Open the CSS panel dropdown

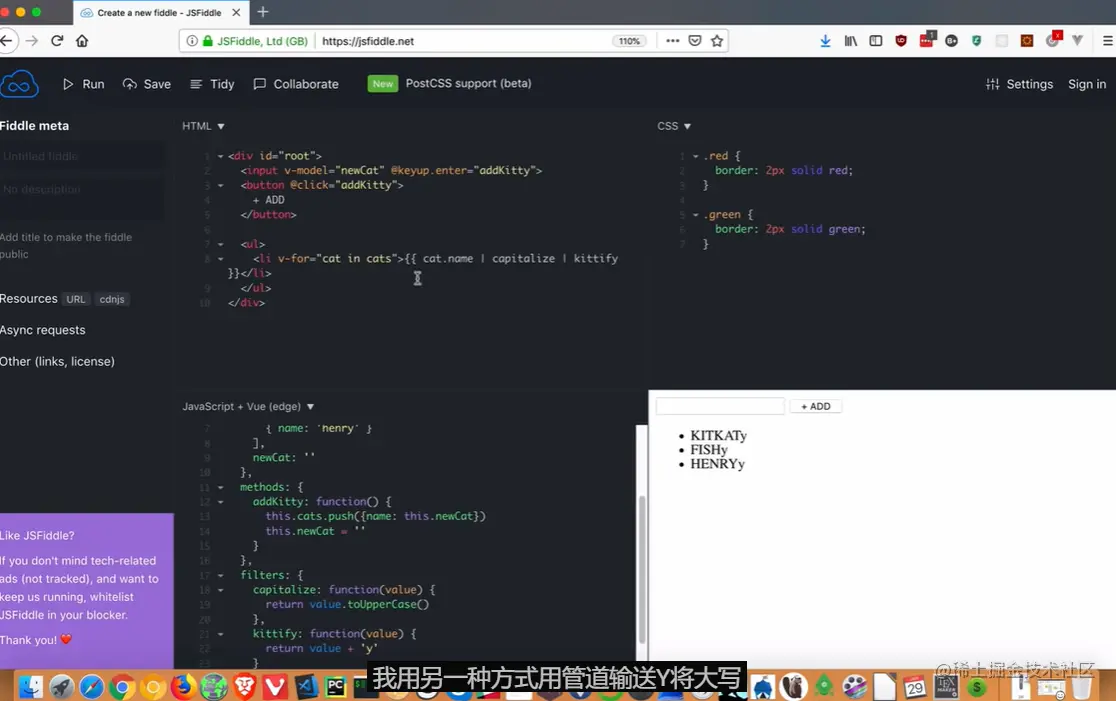click(x=673, y=126)
